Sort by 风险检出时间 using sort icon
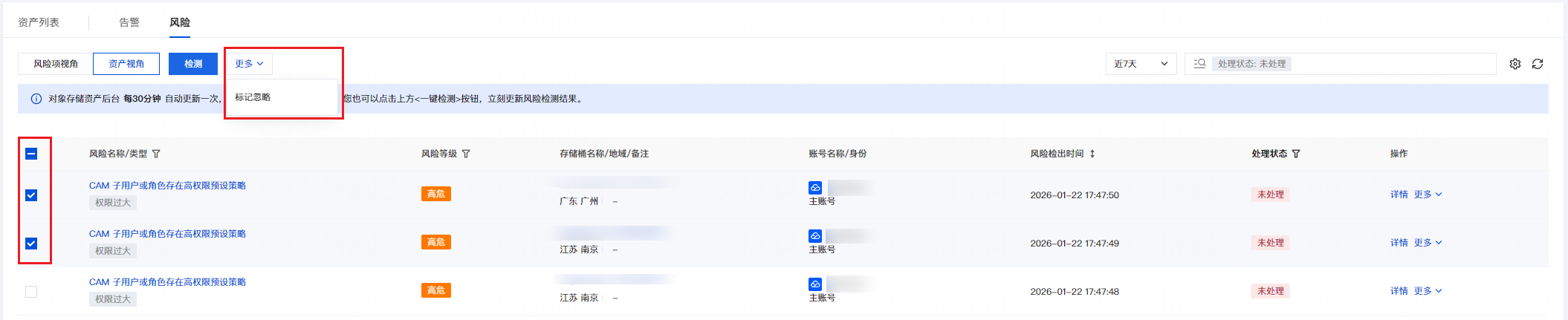Screen dimensions: 1568x320 point(1092,154)
